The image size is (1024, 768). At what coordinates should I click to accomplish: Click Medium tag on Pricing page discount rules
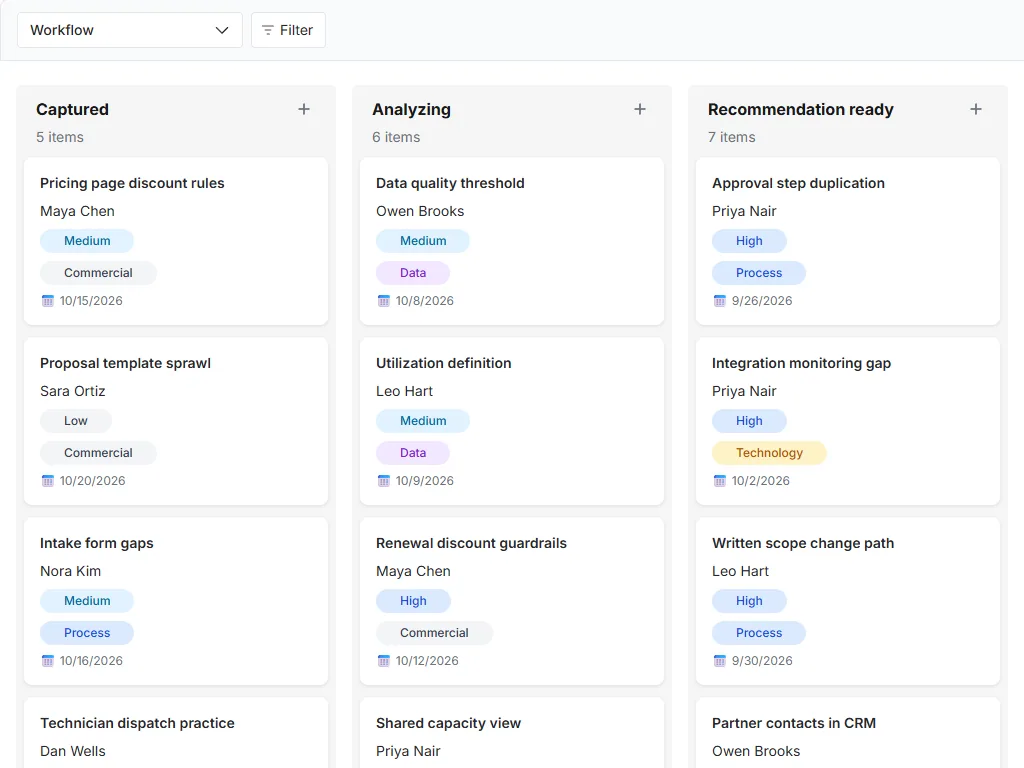click(87, 241)
